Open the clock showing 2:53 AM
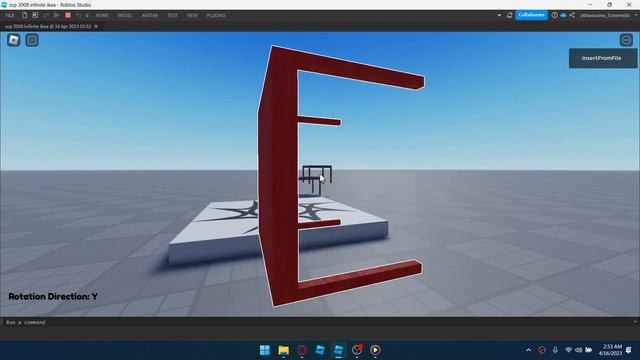The width and height of the screenshot is (640, 360). pos(611,350)
